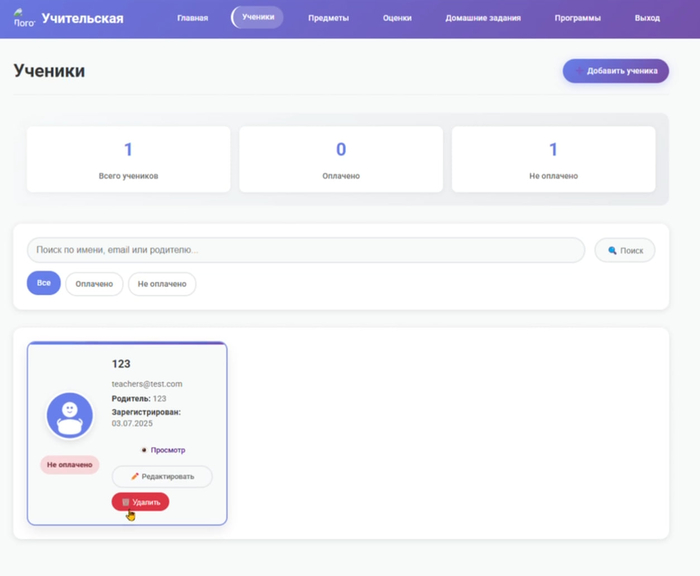Click the Ученики page heading

pyautogui.click(x=49, y=71)
